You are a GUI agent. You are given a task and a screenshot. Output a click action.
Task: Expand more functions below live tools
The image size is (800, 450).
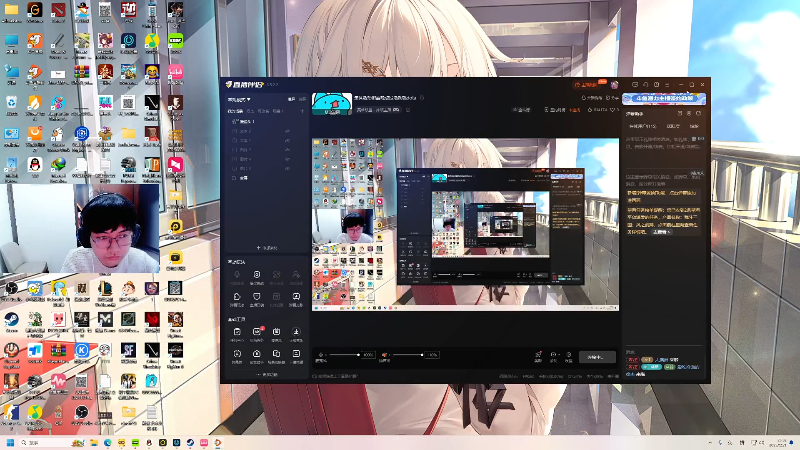click(267, 375)
